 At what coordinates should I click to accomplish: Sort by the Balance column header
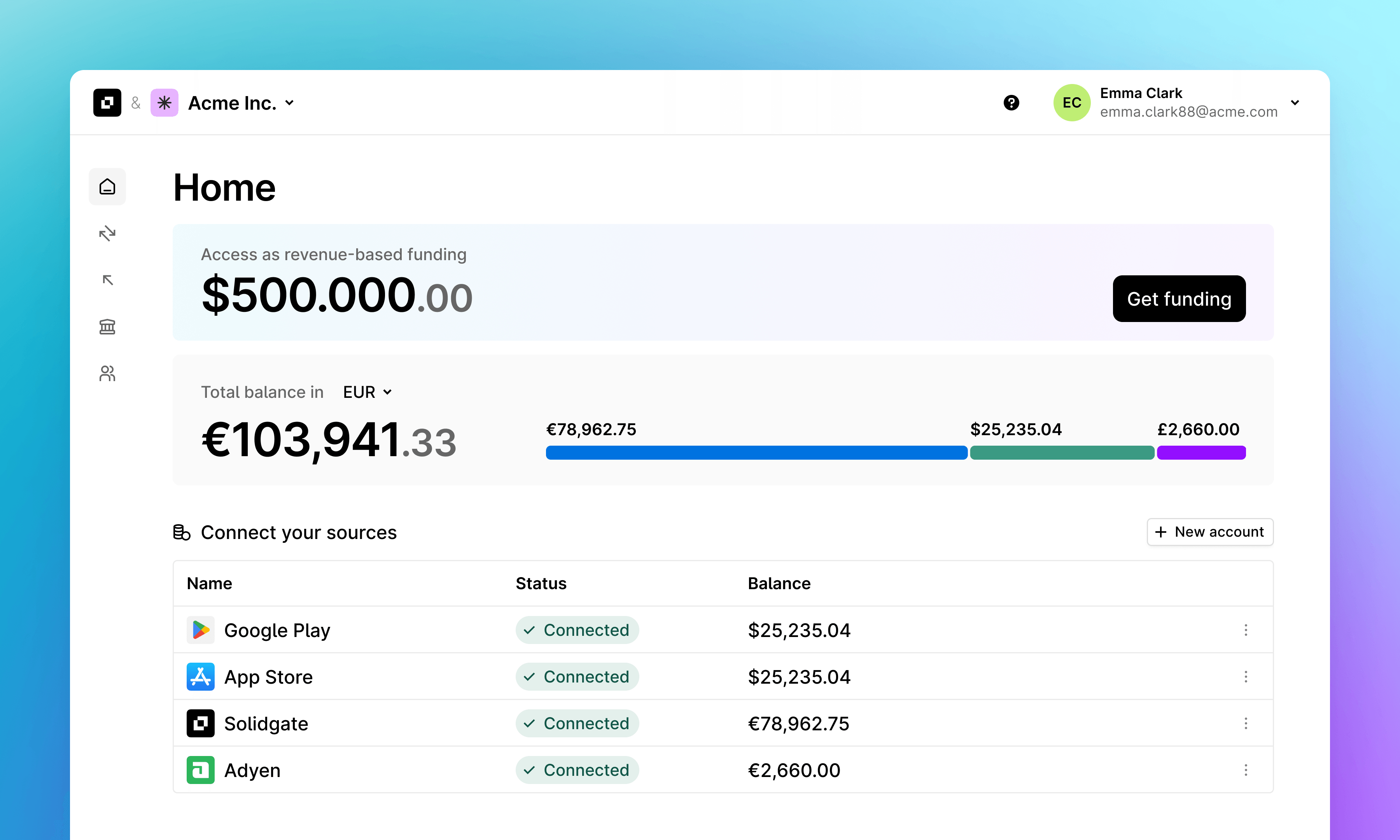[x=779, y=583]
